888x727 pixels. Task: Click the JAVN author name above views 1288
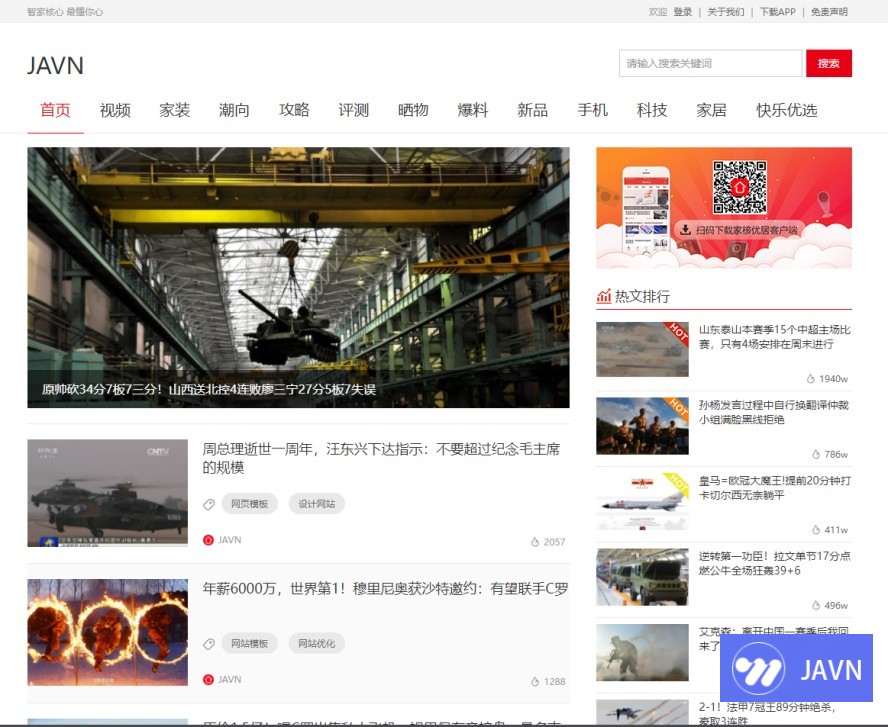point(230,680)
